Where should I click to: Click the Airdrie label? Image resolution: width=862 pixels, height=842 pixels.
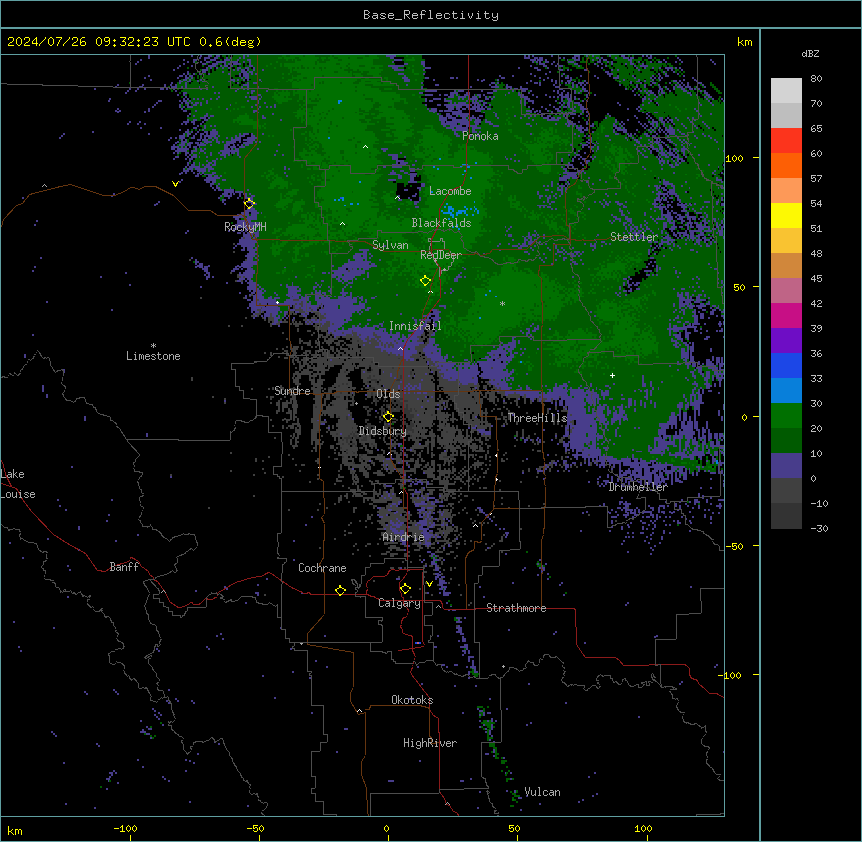click(x=404, y=537)
